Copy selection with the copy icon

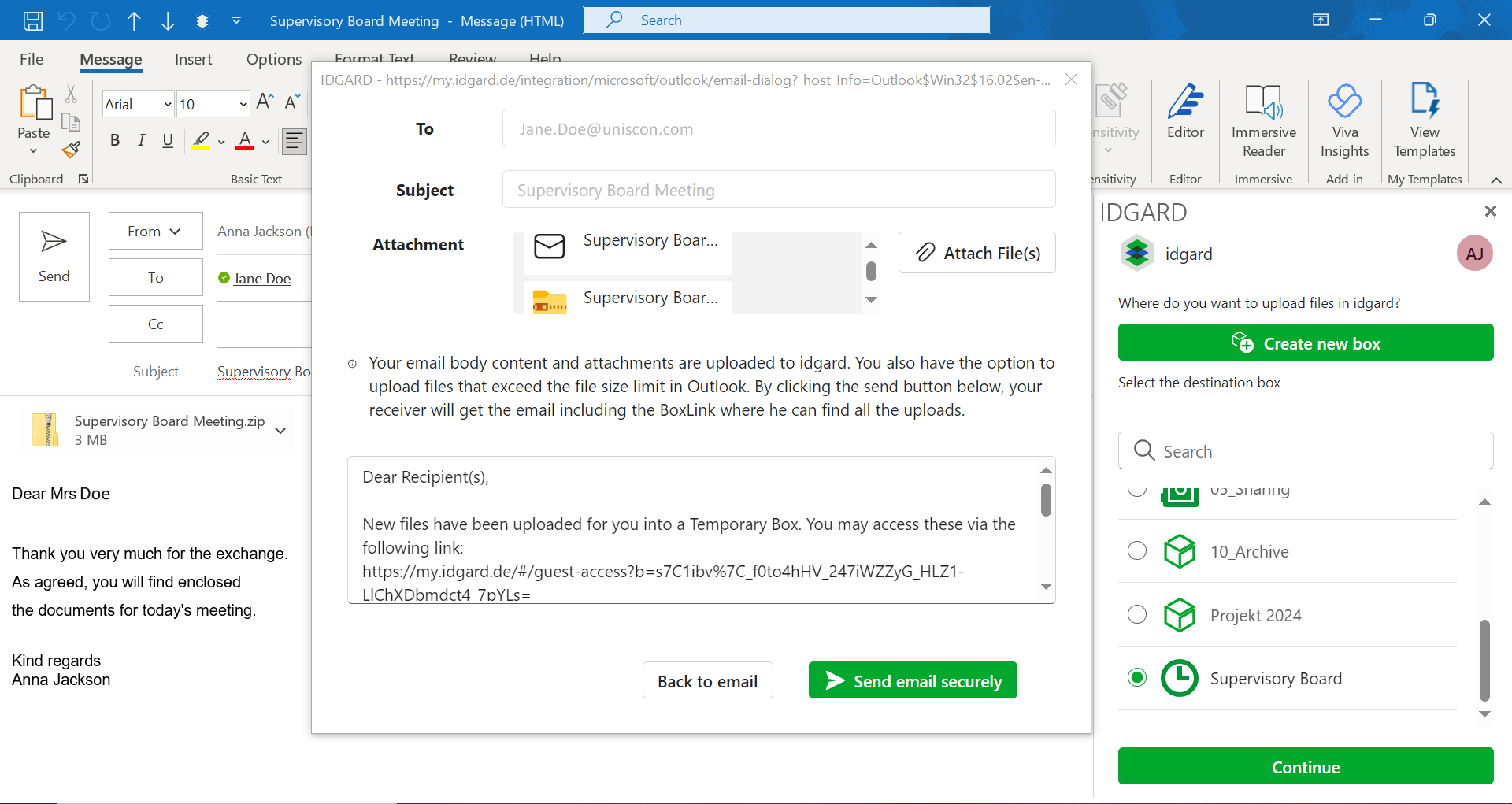tap(71, 122)
